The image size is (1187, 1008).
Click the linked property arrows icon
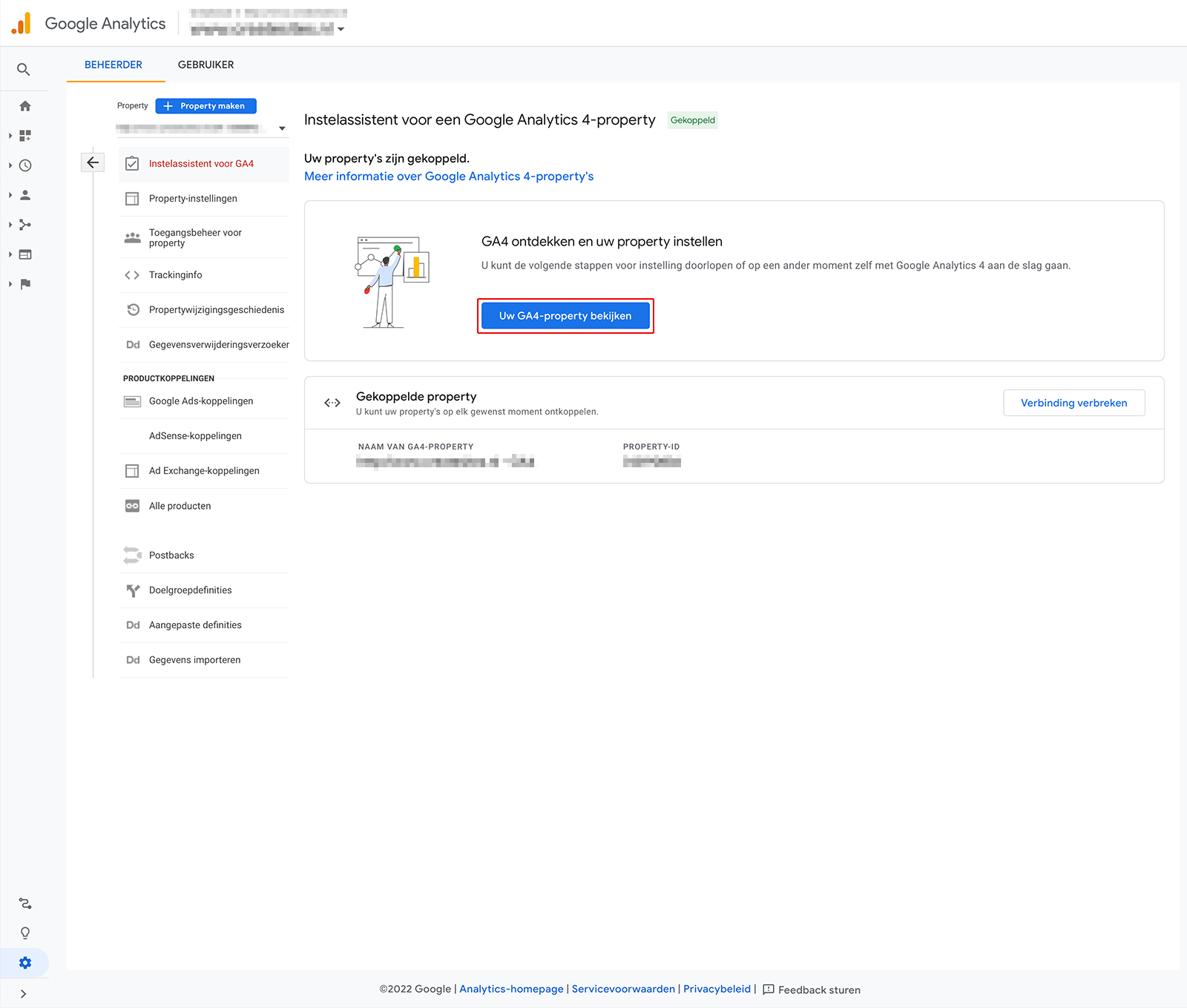point(332,403)
